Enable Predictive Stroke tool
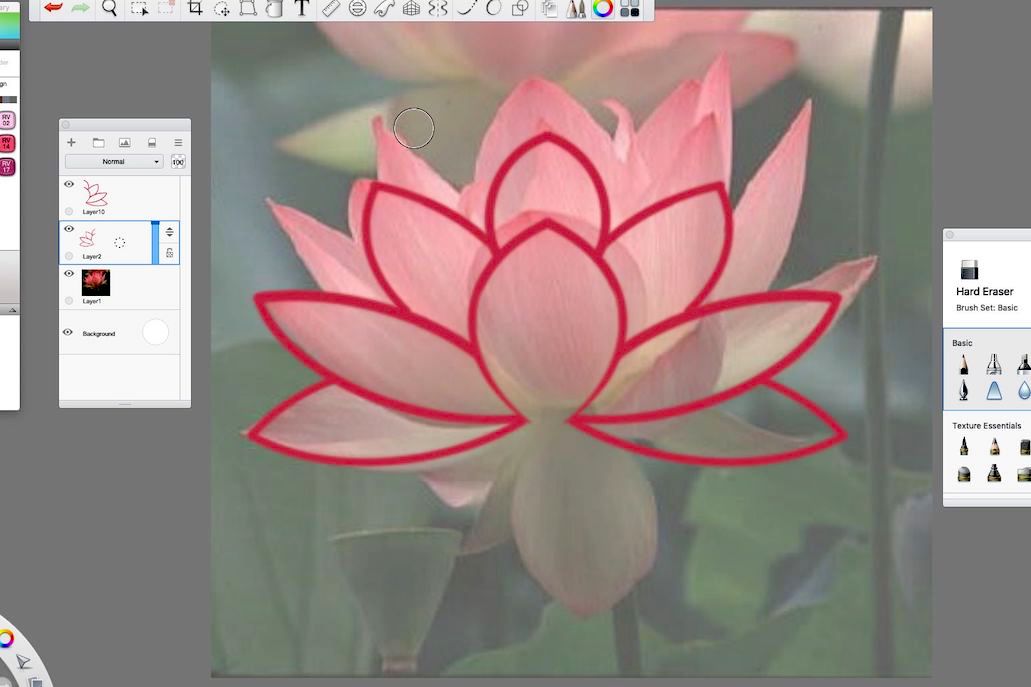This screenshot has height=687, width=1031. click(493, 8)
